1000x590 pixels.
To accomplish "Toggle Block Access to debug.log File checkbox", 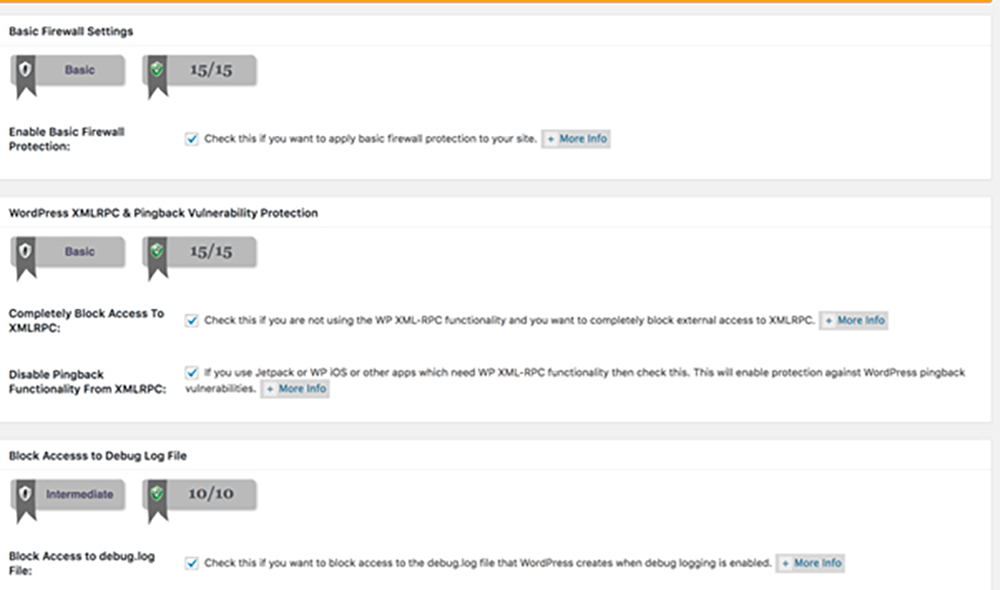I will [191, 563].
